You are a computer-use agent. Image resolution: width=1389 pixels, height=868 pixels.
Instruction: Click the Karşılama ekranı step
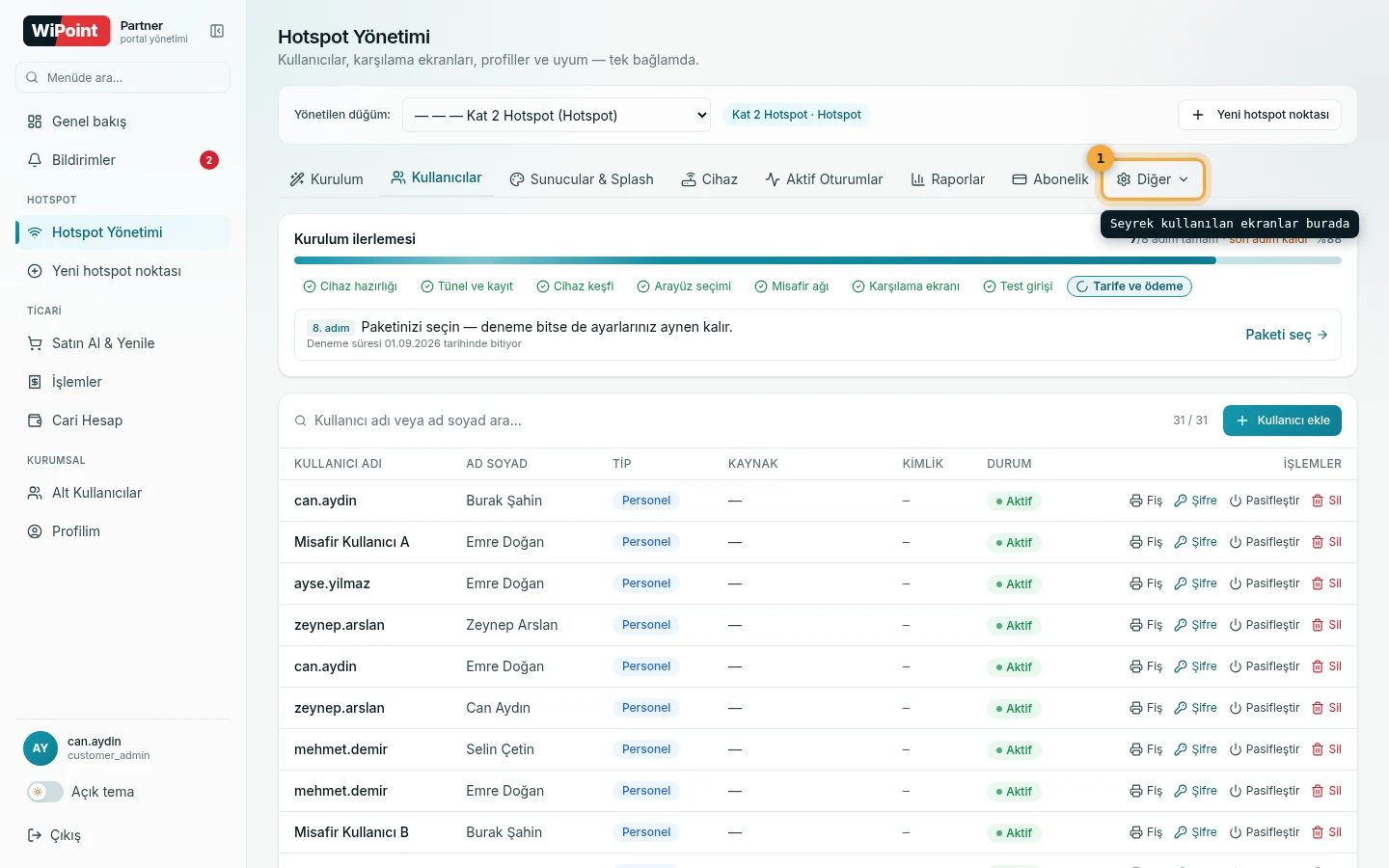click(906, 286)
